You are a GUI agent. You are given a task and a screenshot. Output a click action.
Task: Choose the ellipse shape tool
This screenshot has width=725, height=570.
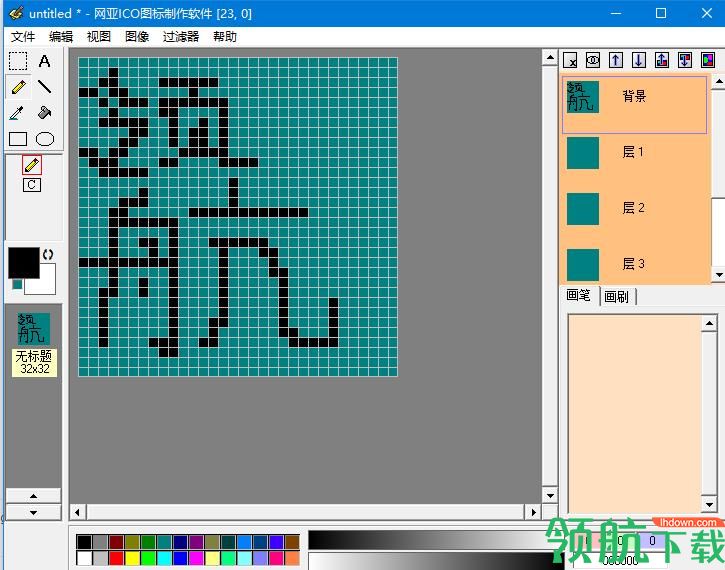tap(44, 139)
